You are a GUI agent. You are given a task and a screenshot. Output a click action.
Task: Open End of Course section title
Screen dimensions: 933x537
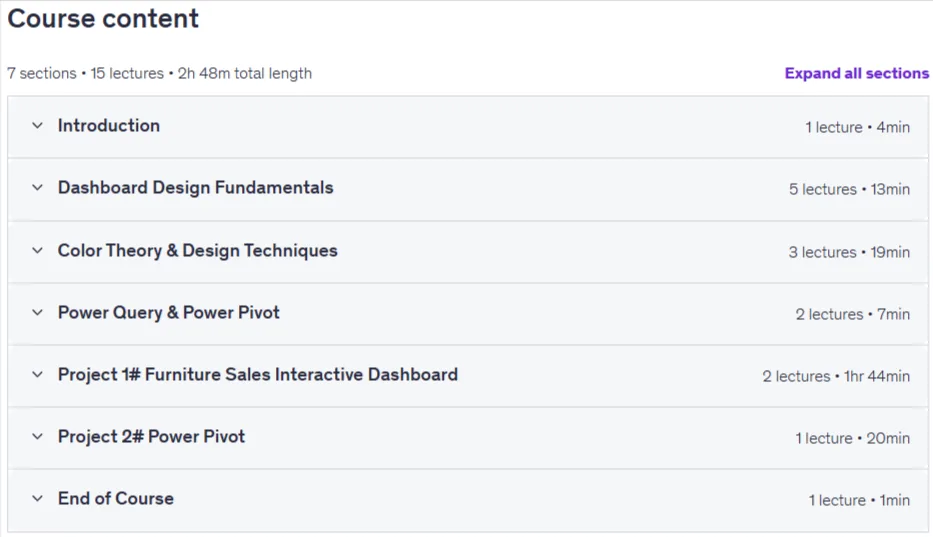(x=115, y=498)
